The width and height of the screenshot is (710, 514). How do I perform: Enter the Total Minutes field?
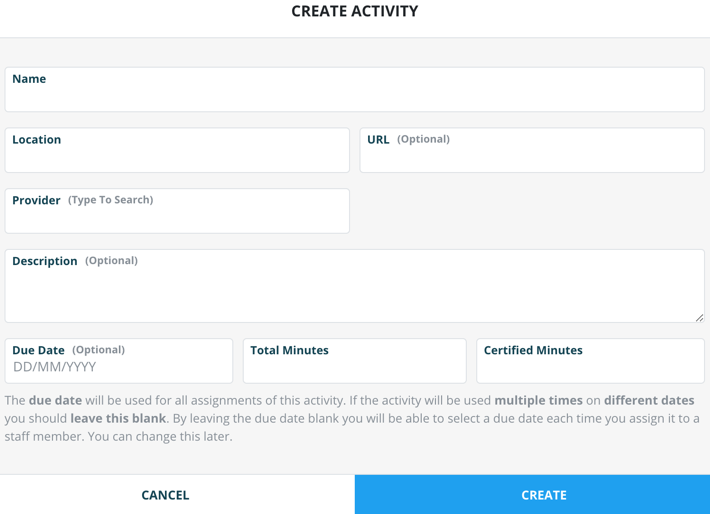pyautogui.click(x=354, y=370)
